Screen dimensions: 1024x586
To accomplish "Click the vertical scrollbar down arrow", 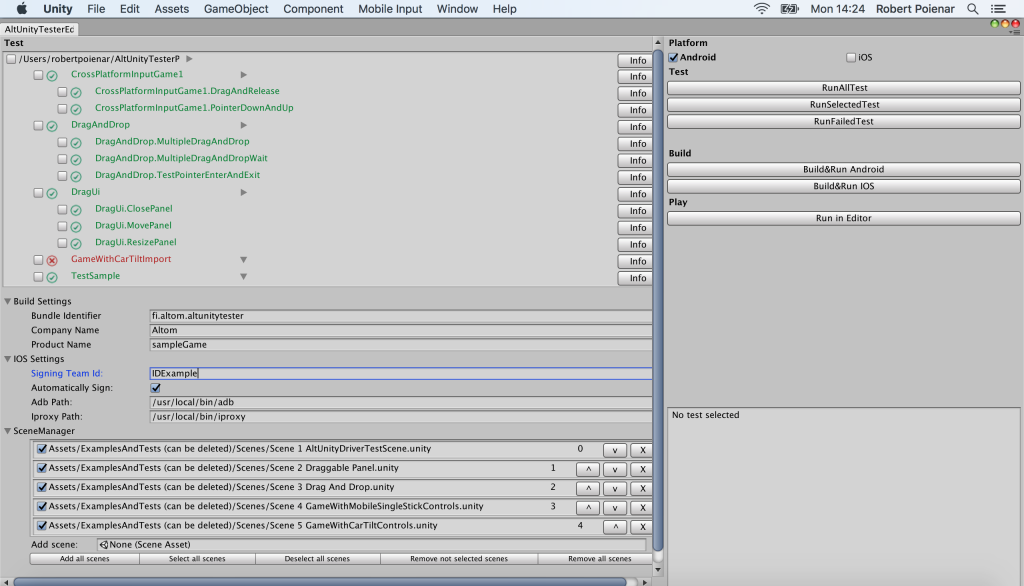I will pyautogui.click(x=658, y=570).
